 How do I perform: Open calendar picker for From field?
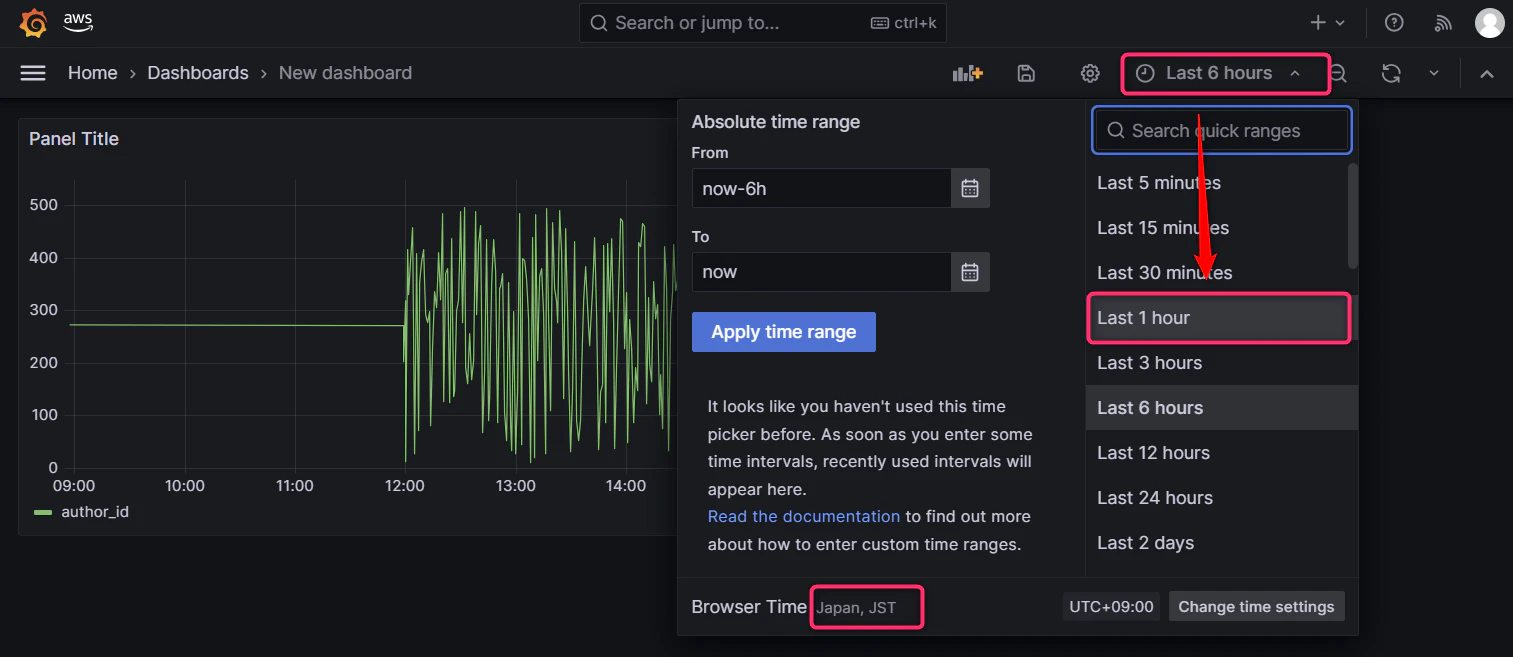[970, 188]
